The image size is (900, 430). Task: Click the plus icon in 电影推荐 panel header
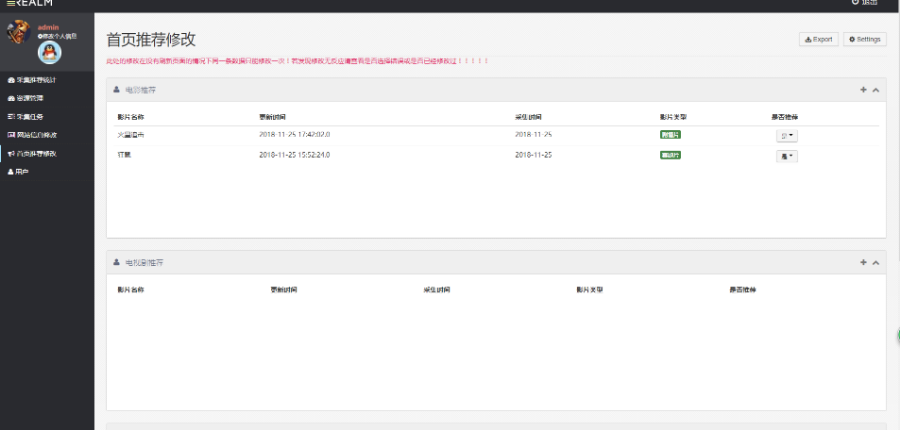(863, 90)
